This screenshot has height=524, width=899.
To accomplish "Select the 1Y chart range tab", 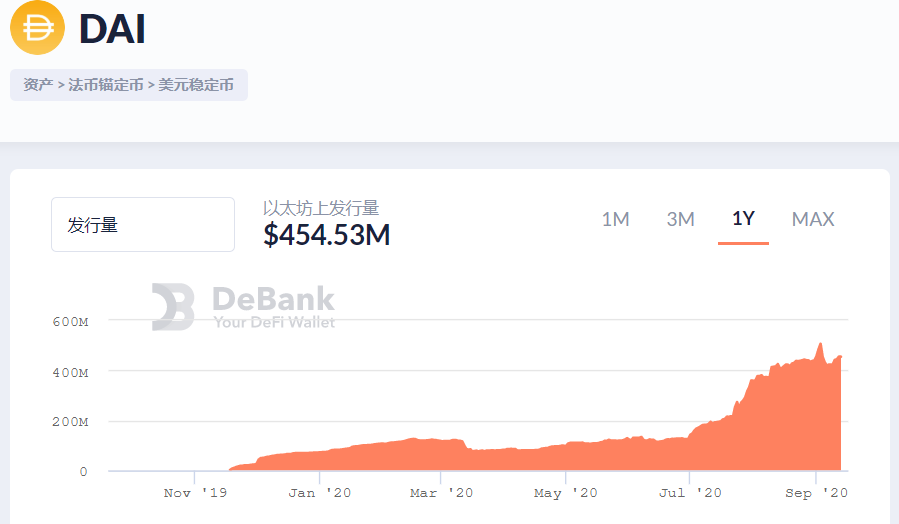I will [743, 218].
